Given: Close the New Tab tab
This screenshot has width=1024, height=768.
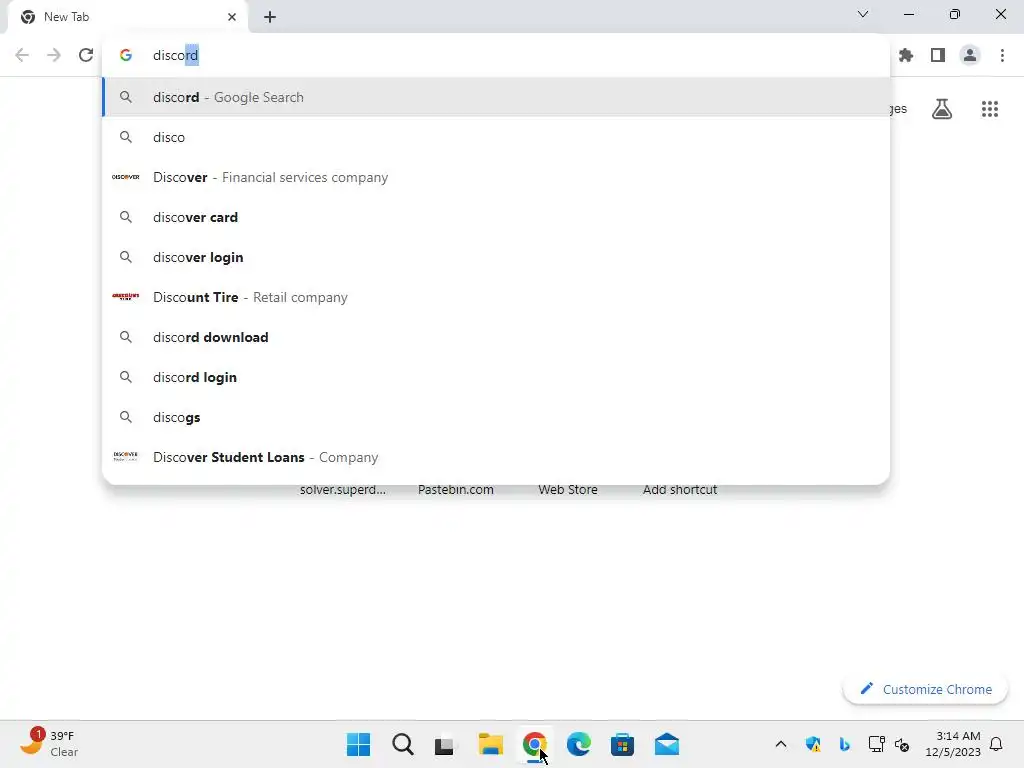Looking at the screenshot, I should click(232, 17).
